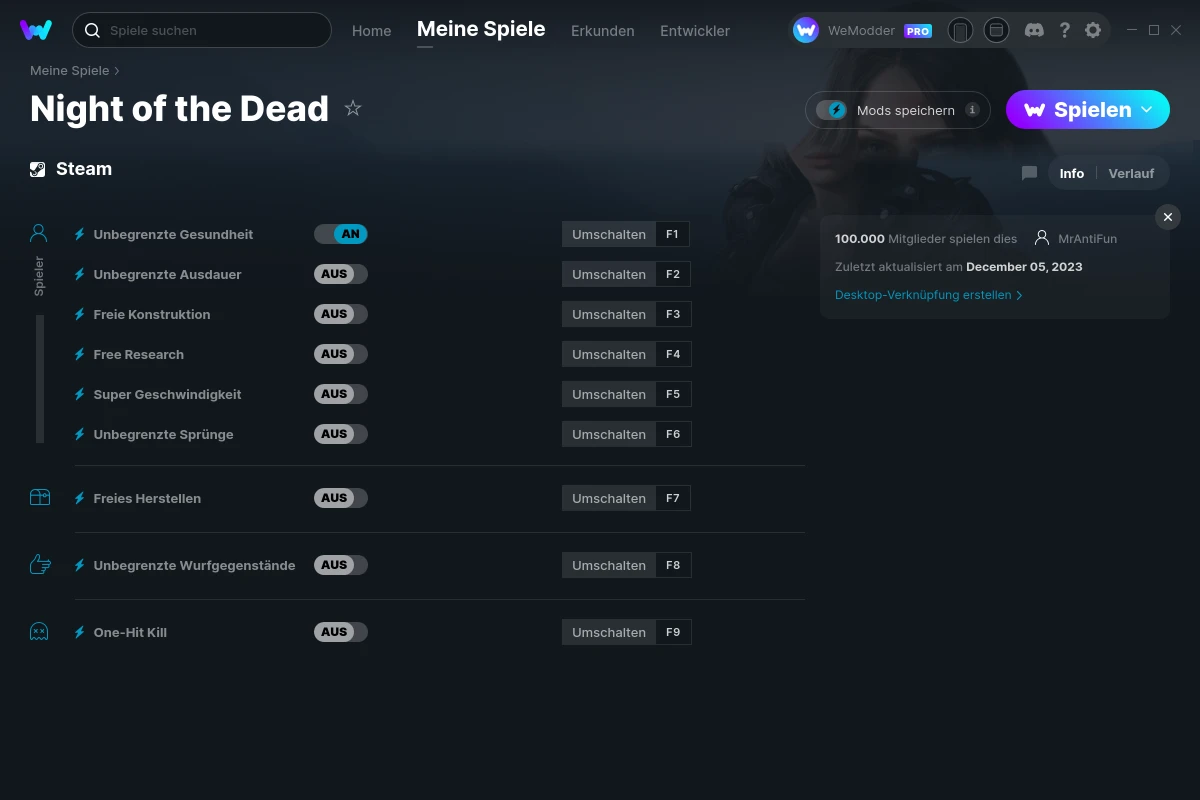
Task: Click the search magnifier icon
Action: coord(92,30)
